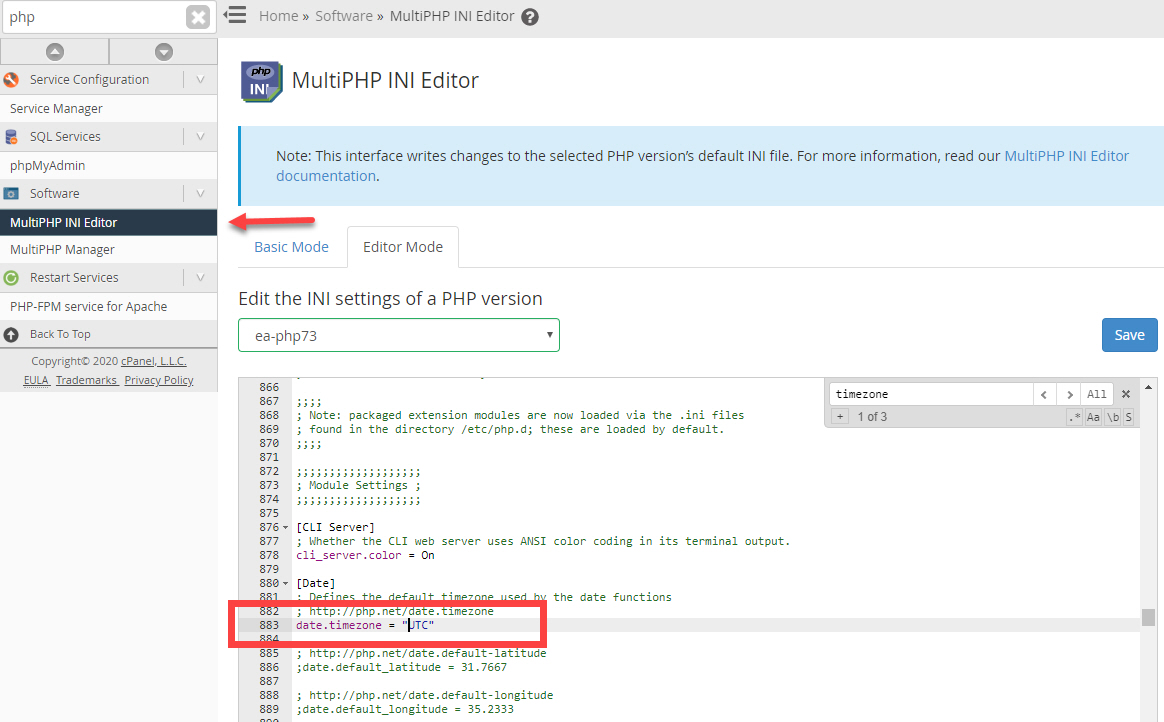Click the cli_server.color = On line
1164x722 pixels.
click(365, 556)
